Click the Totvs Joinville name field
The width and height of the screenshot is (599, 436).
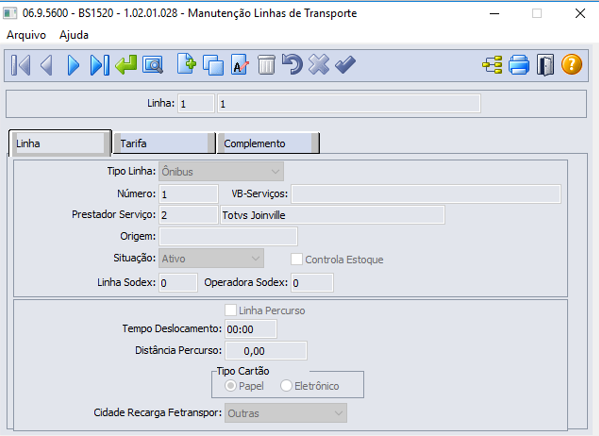tap(332, 215)
